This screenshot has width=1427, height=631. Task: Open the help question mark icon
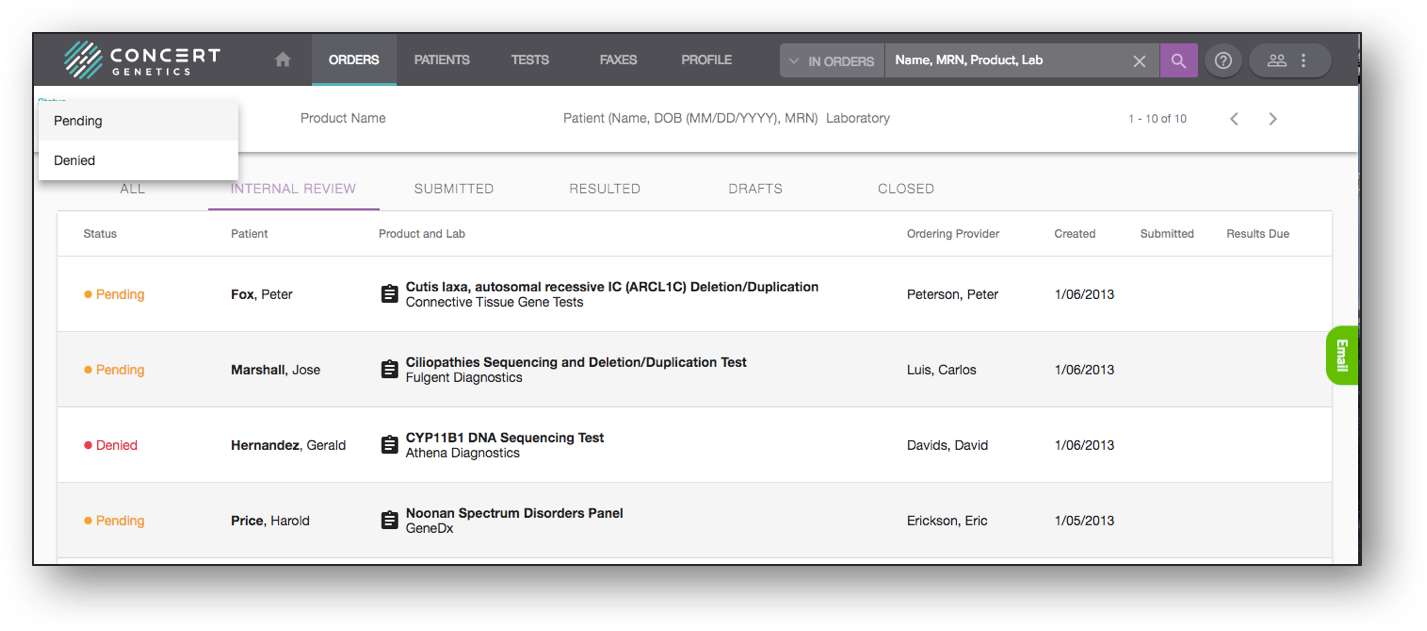point(1222,60)
